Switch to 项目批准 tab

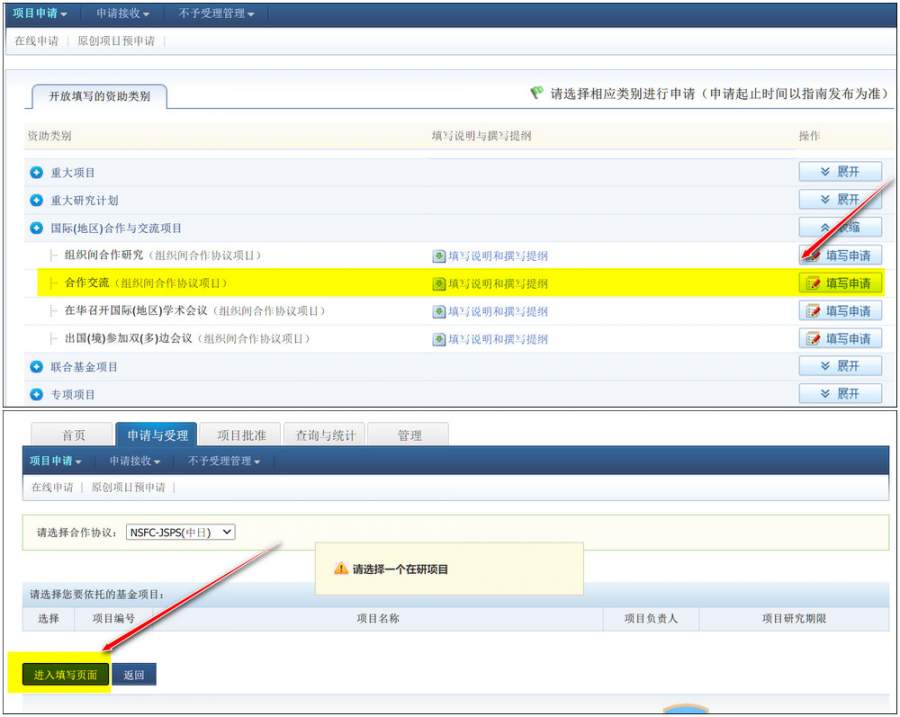click(241, 435)
